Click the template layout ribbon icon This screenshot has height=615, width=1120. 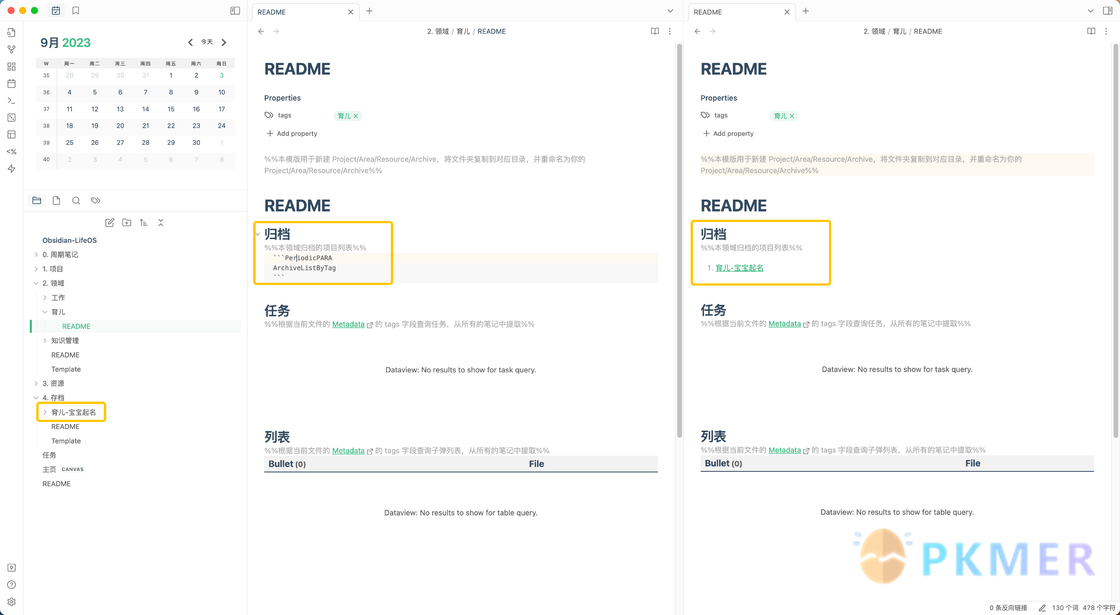click(x=11, y=134)
